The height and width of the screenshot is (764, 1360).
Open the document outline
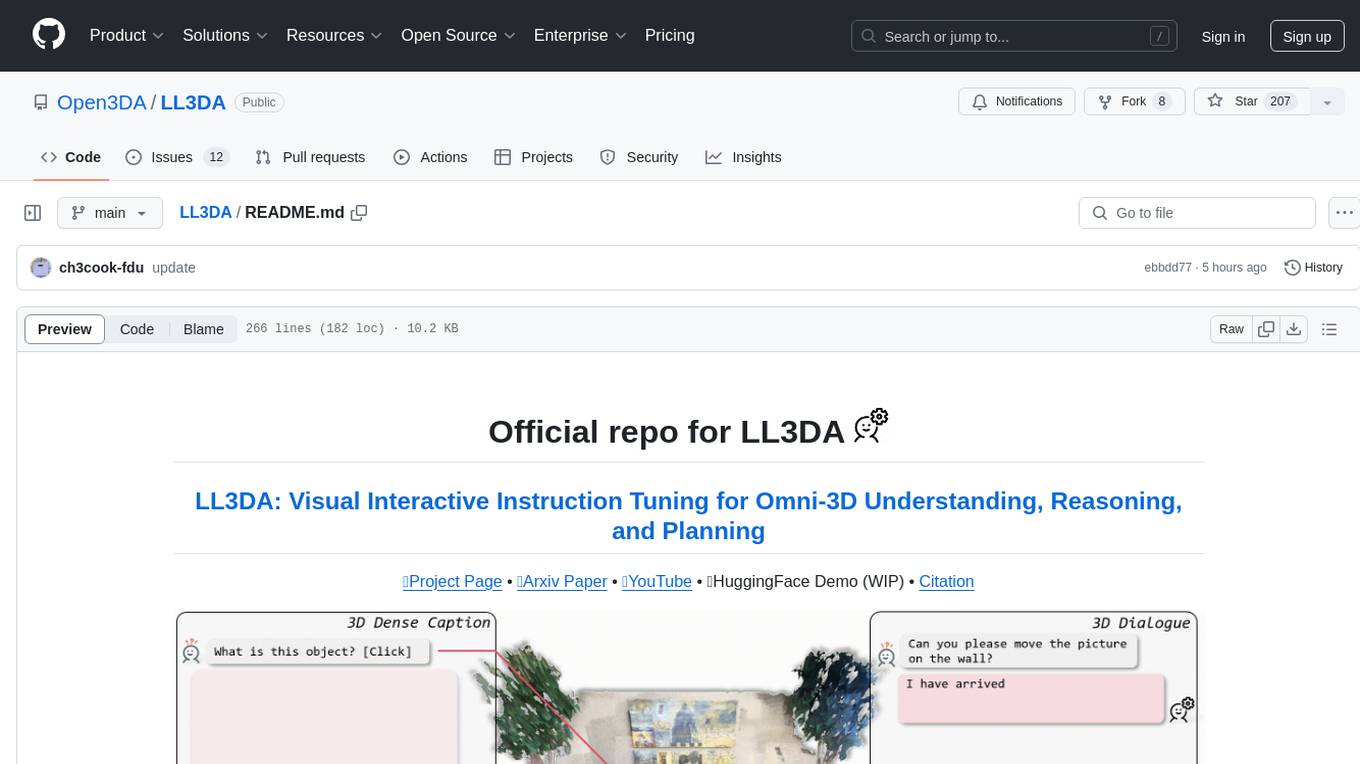[1329, 329]
